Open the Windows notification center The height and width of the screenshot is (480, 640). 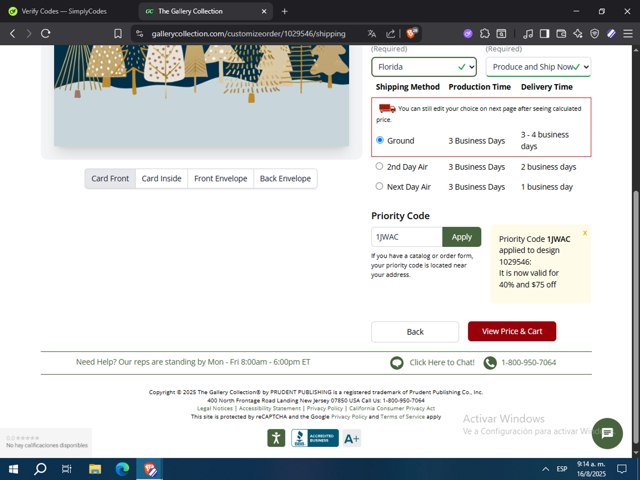coord(622,469)
